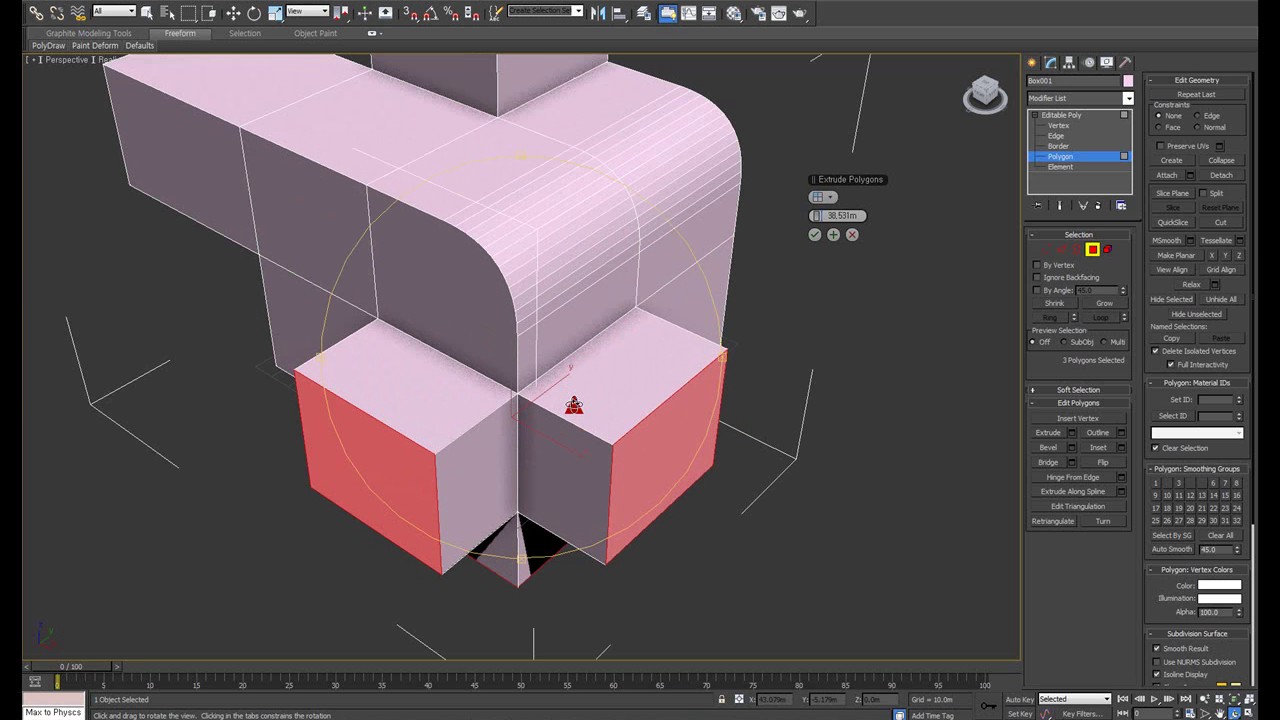Open the Create command panel tab

coord(1033,62)
